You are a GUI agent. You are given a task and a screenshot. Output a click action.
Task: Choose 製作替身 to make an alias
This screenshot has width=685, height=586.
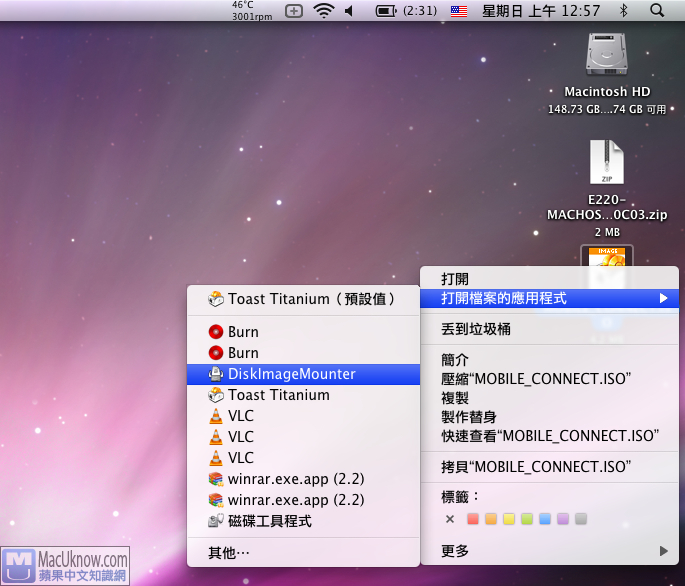tap(549, 417)
